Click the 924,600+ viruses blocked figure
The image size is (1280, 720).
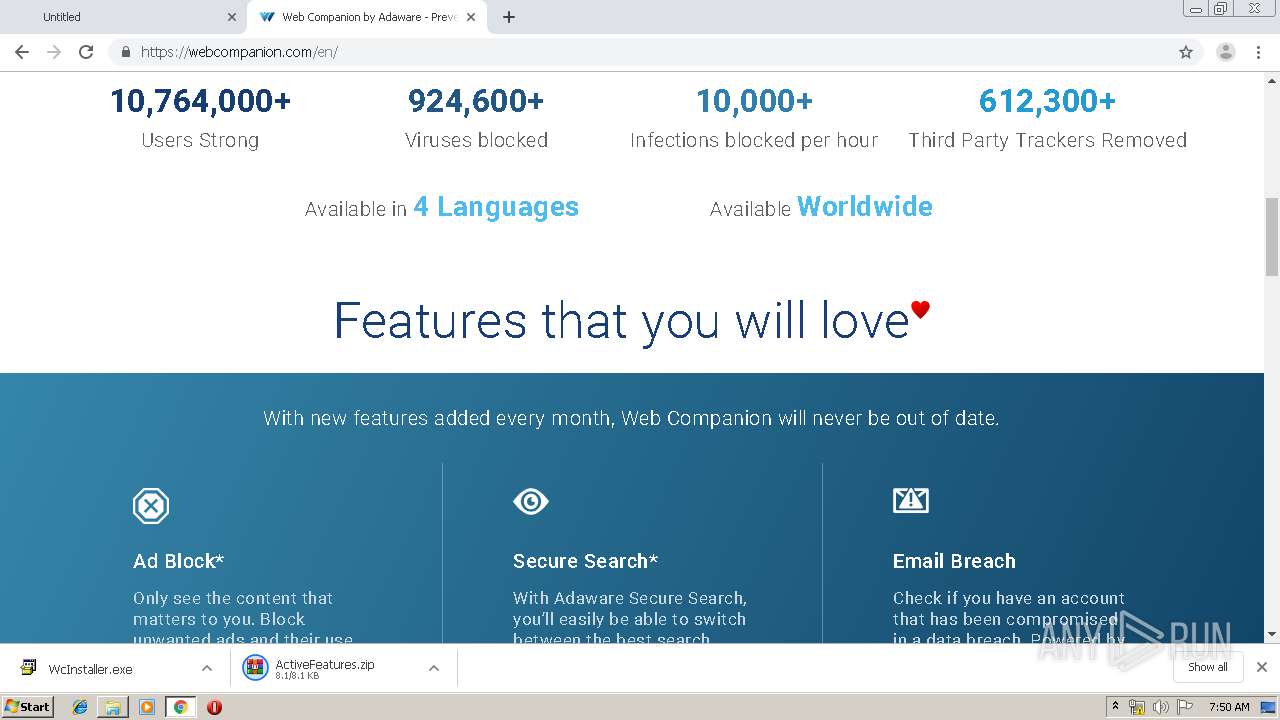pos(476,100)
